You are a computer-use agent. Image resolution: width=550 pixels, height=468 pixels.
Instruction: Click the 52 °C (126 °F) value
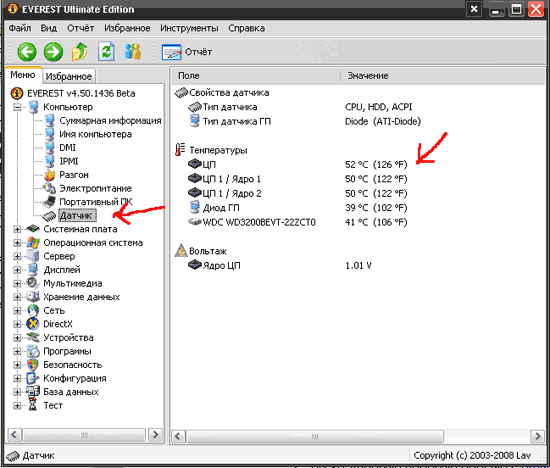376,165
